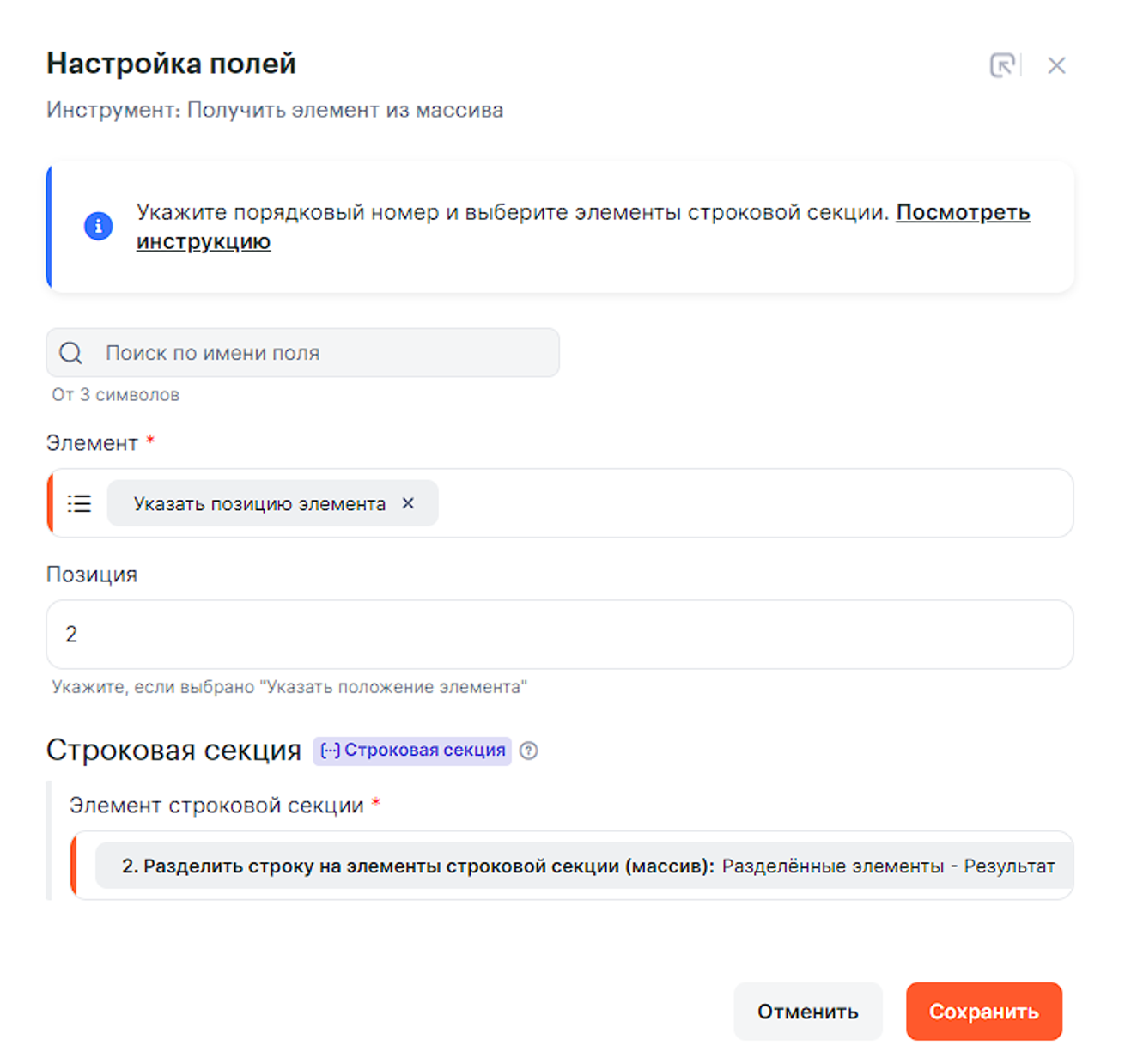Click the bracket icon inside the badge
This screenshot has width=1125, height=1064.
[330, 751]
